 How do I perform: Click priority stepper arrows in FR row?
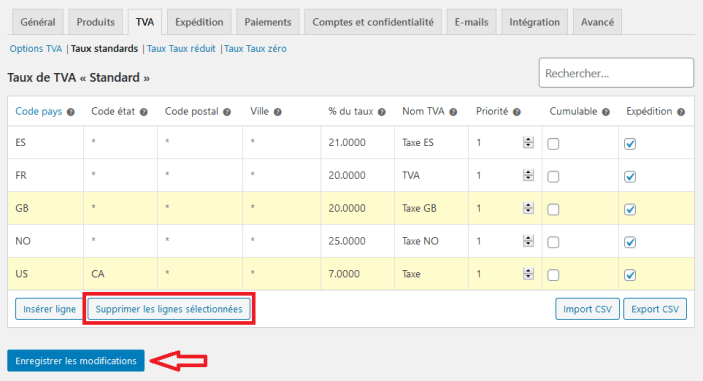tap(528, 175)
